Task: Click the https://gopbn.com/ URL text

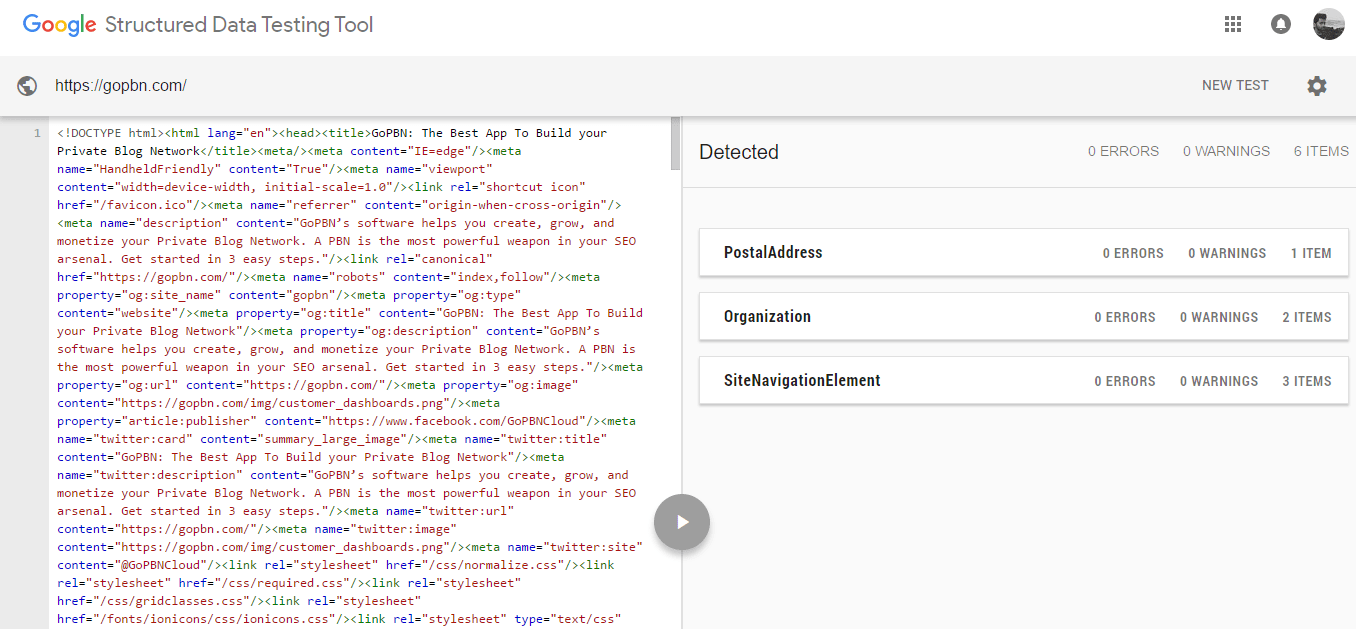Action: [121, 86]
